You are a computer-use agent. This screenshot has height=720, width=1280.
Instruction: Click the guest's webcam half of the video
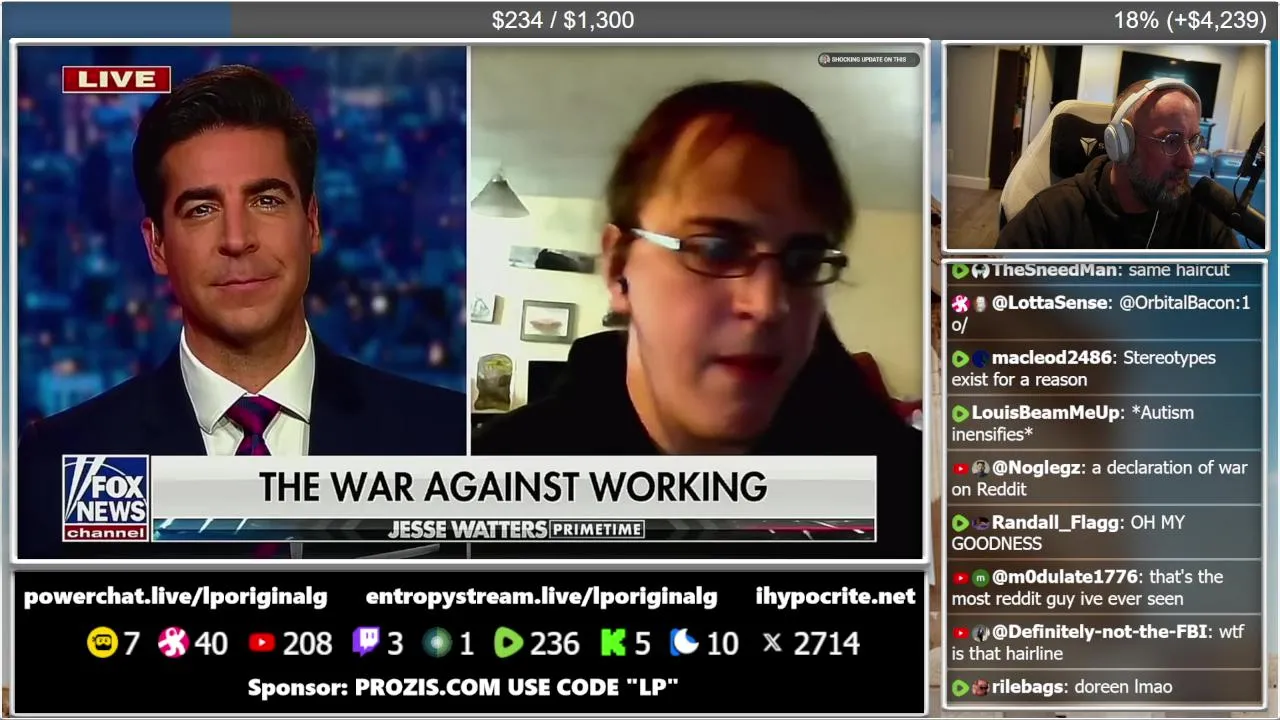(x=696, y=250)
